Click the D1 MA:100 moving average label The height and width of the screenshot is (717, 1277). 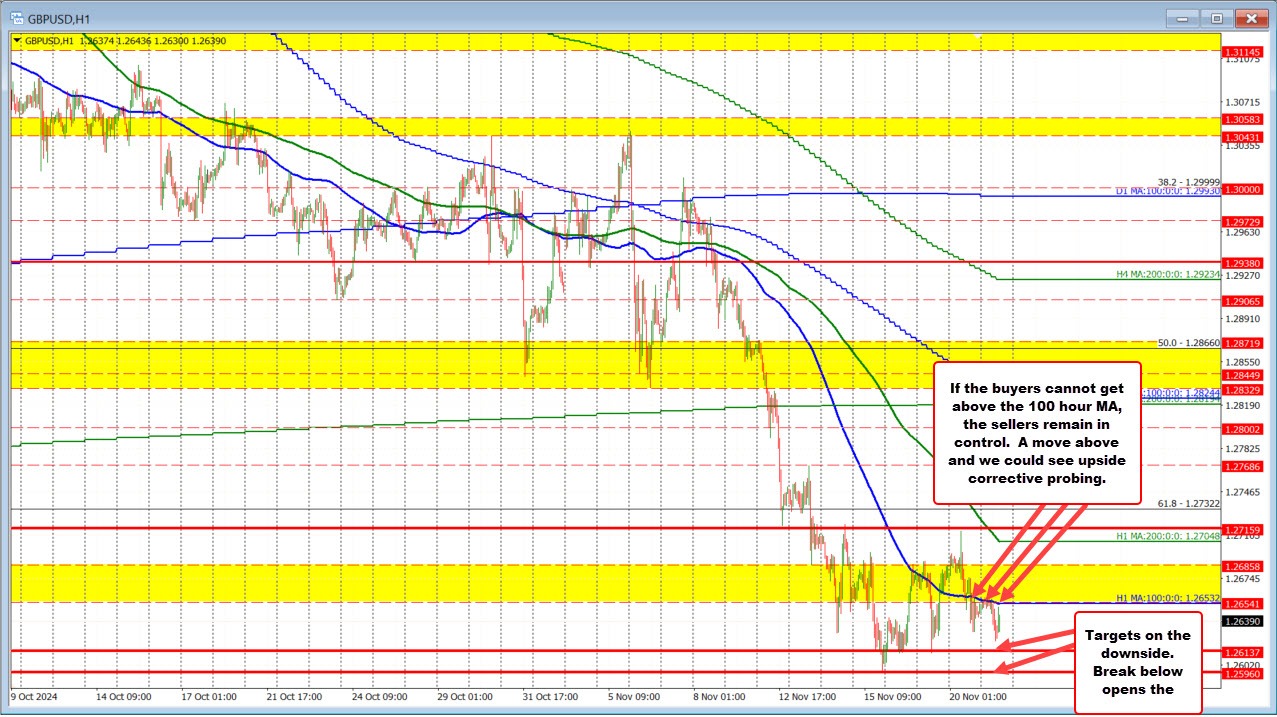click(x=1168, y=190)
